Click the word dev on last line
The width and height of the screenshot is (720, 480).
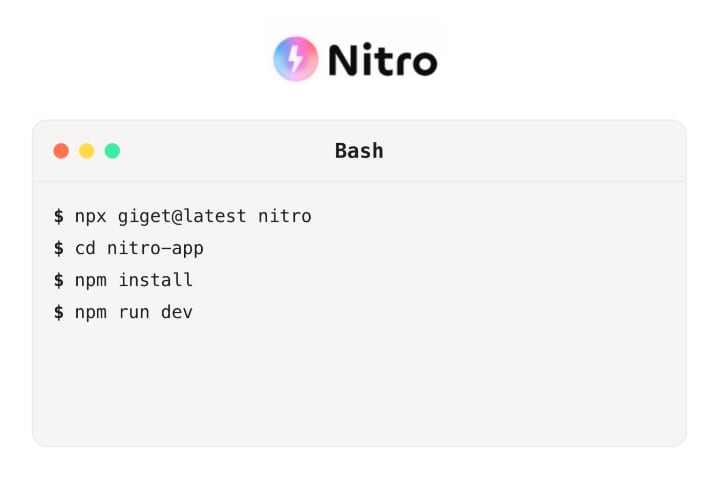(177, 312)
